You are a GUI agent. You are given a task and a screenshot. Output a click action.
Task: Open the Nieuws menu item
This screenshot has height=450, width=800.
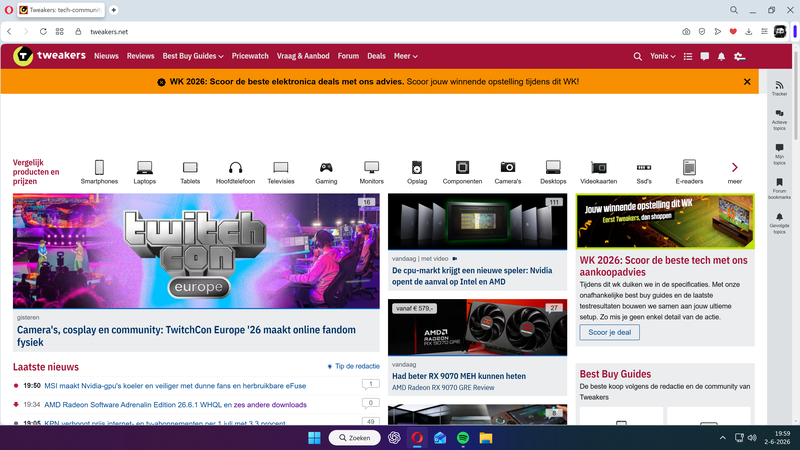click(x=106, y=56)
